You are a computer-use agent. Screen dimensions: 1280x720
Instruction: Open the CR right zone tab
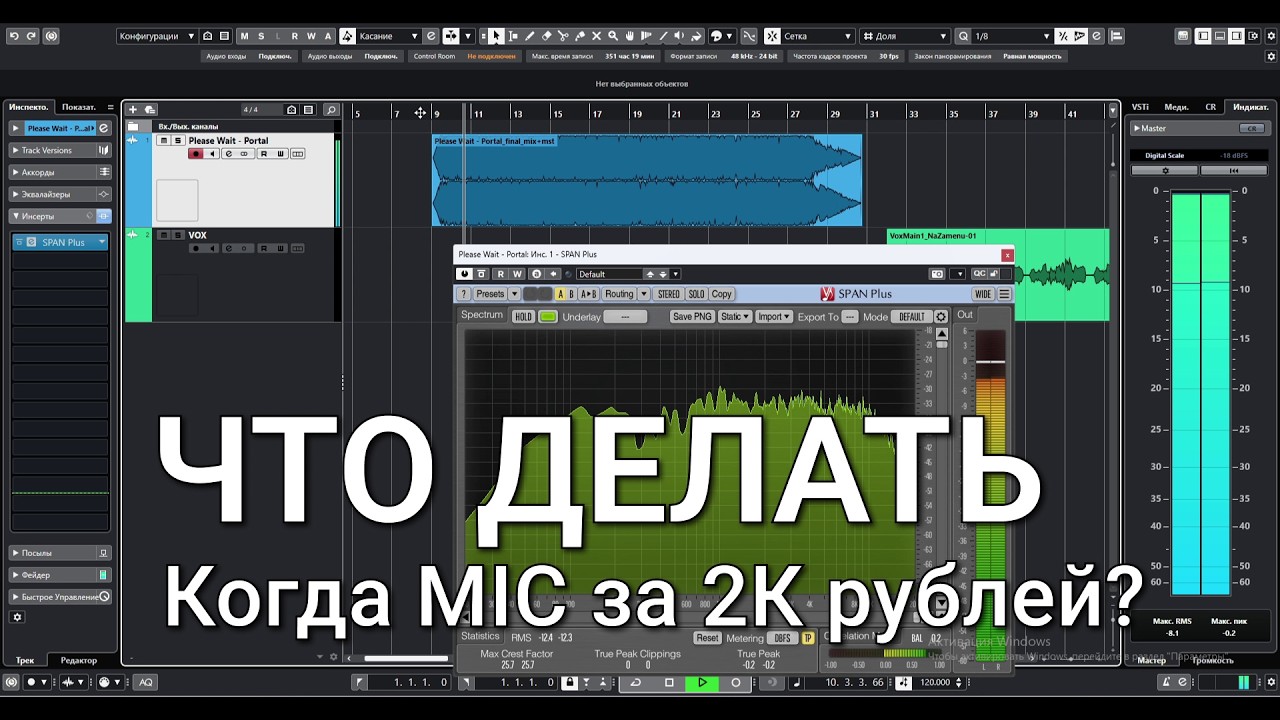[1211, 106]
